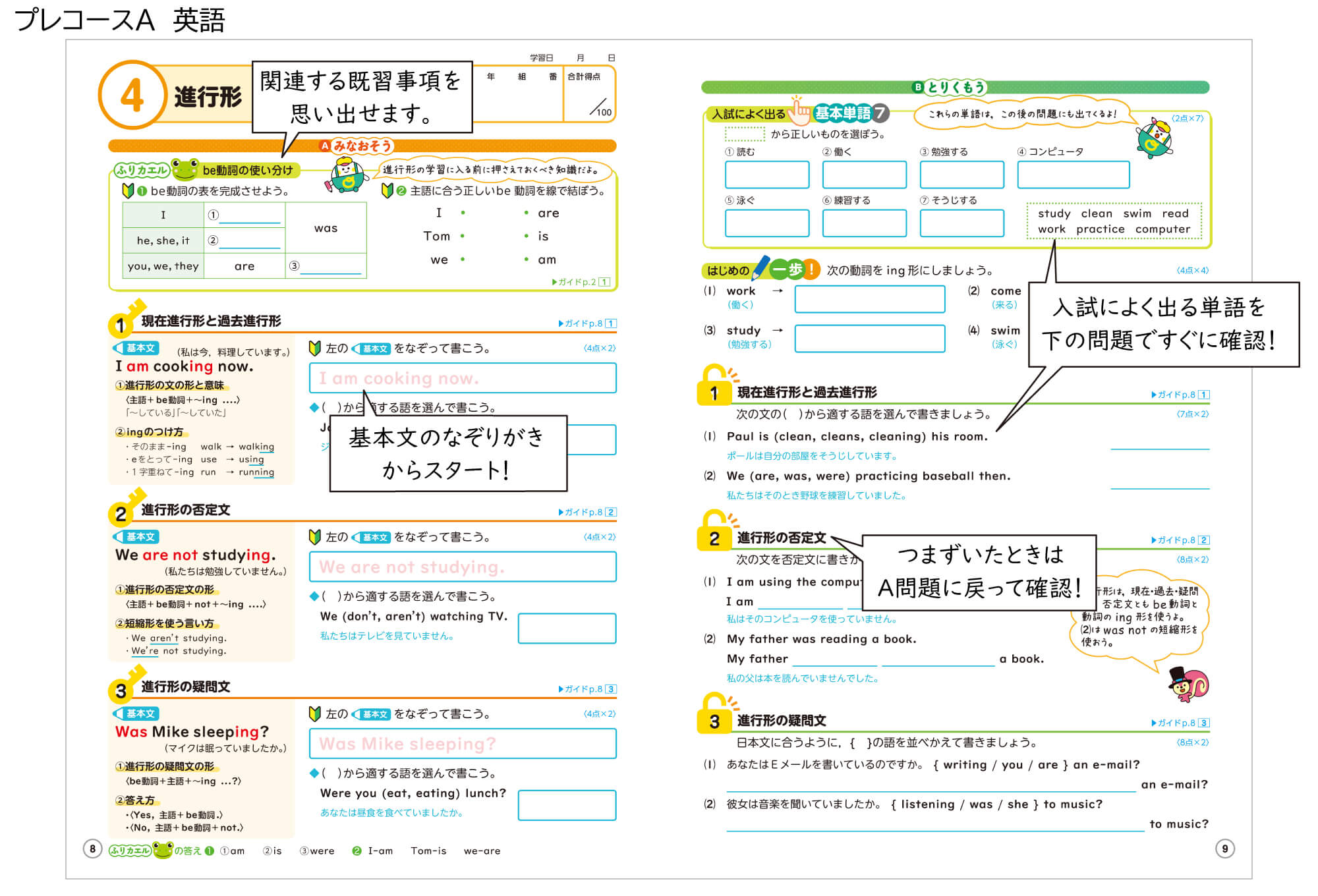Click the blue diamond before the eat/eating exercise

pyautogui.click(x=314, y=773)
